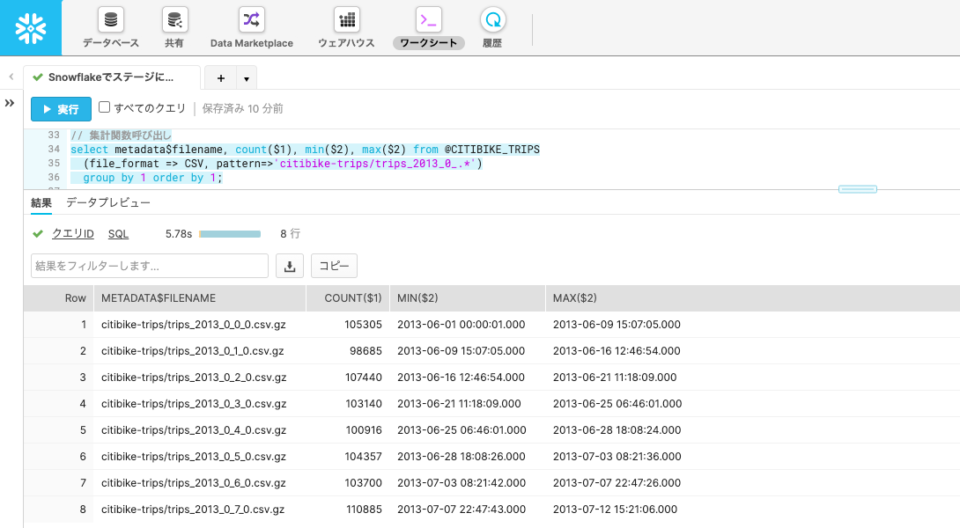Select the Snowflakeでステージに... worksheet tab
The width and height of the screenshot is (960, 528).
pos(112,77)
